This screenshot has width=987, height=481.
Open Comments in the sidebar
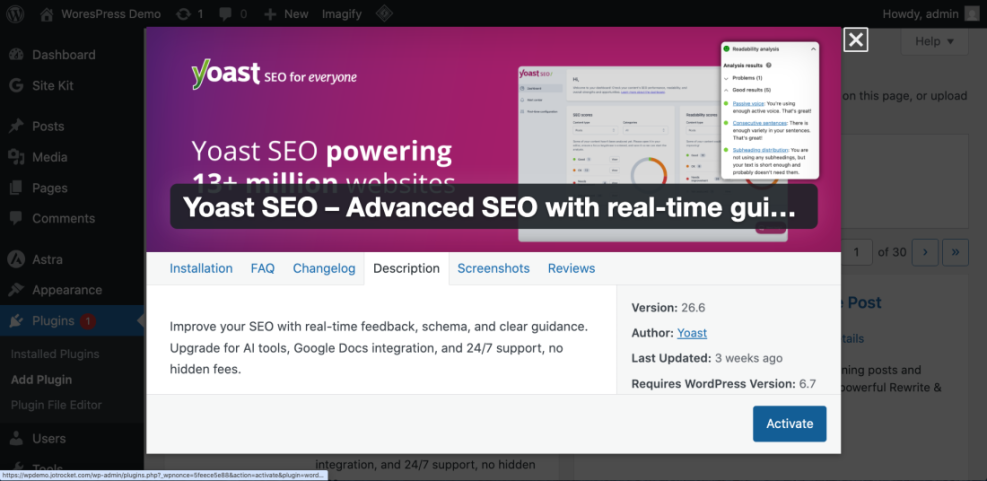(x=64, y=218)
